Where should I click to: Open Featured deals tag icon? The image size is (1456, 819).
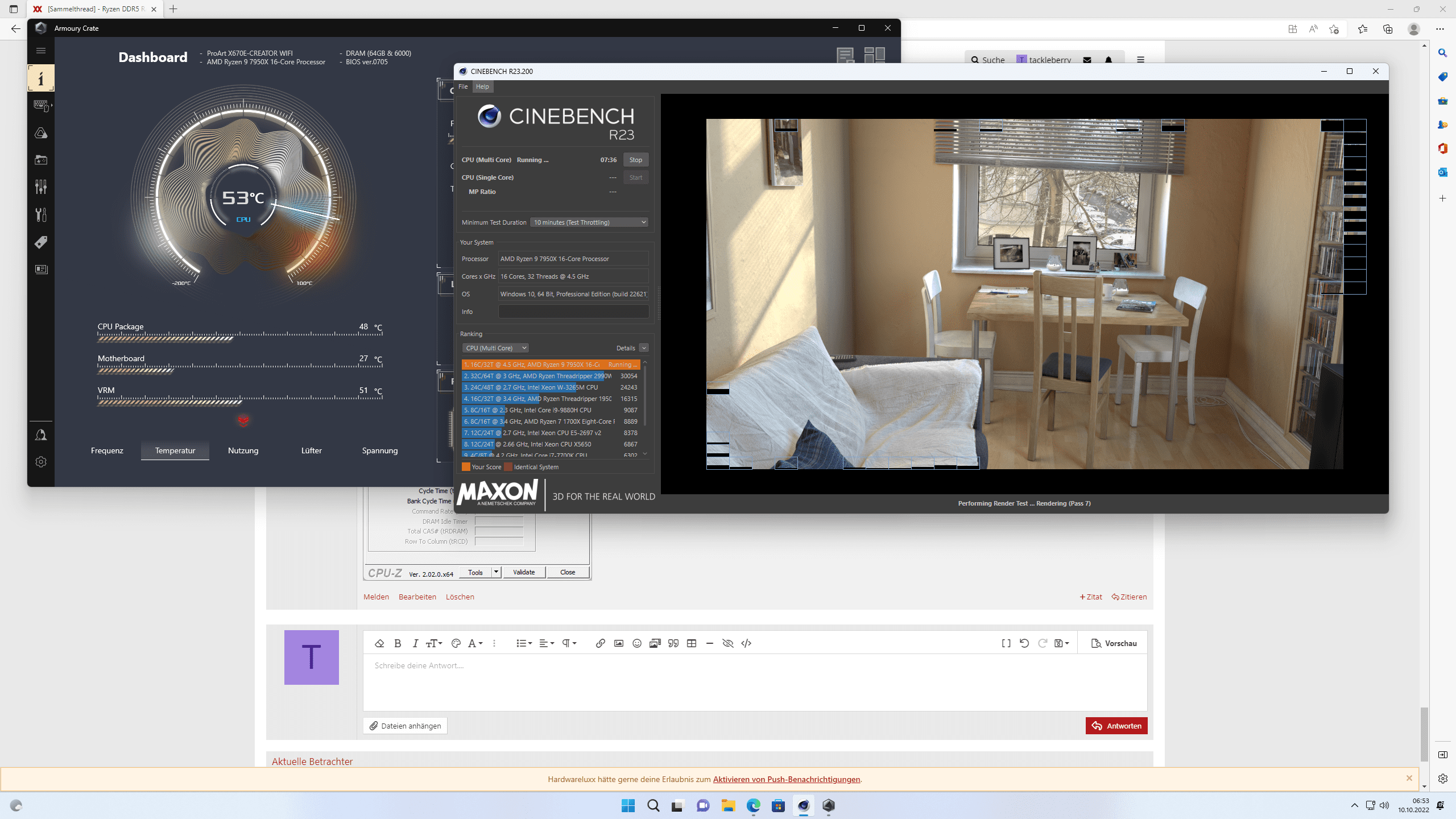pos(41,242)
